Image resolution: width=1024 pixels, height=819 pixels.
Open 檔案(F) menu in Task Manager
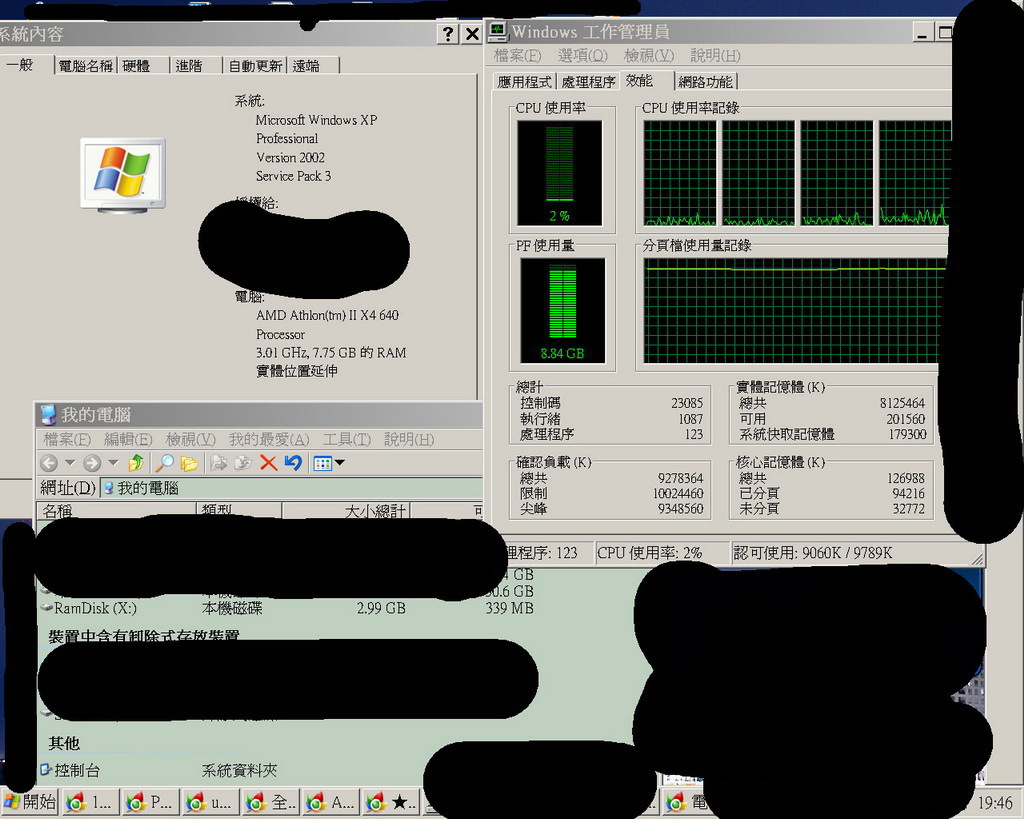[x=518, y=56]
